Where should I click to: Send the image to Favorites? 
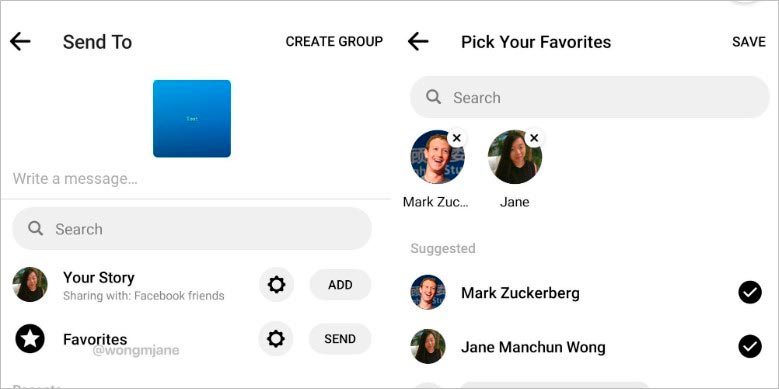pyautogui.click(x=340, y=339)
